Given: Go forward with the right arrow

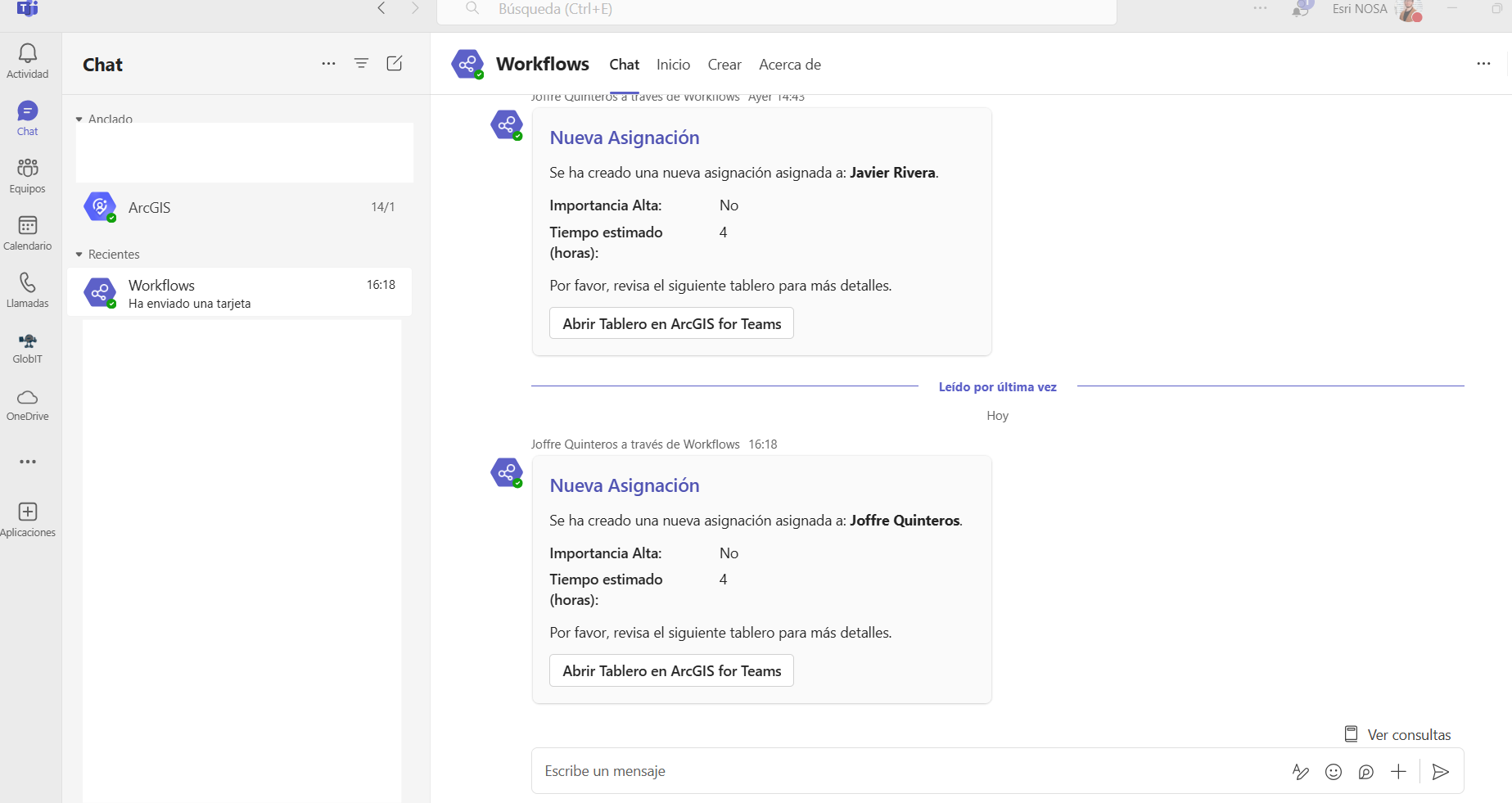Looking at the screenshot, I should [415, 8].
